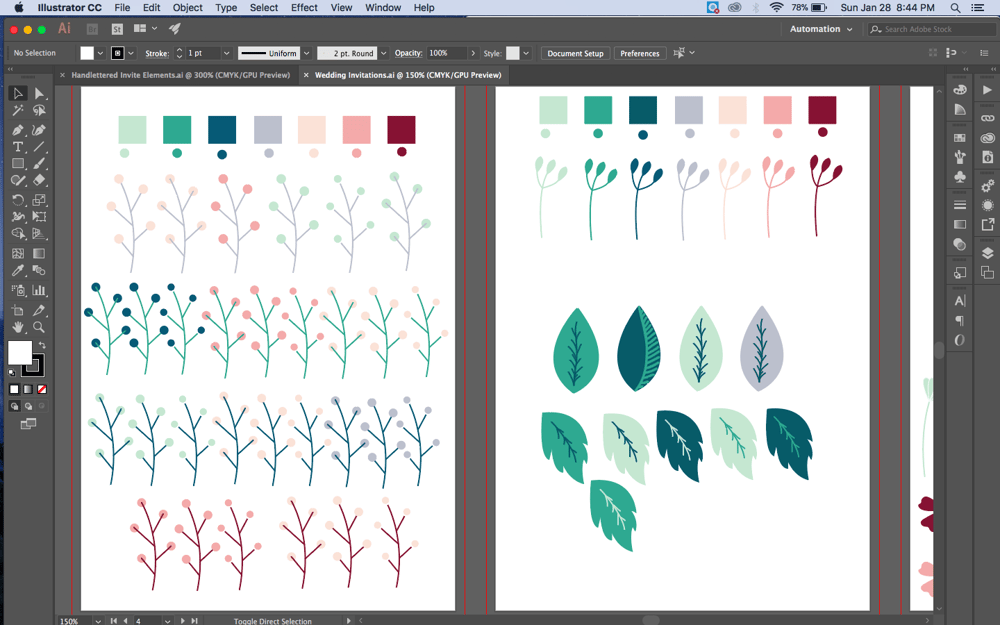Enable Draw Behind mode

28,406
